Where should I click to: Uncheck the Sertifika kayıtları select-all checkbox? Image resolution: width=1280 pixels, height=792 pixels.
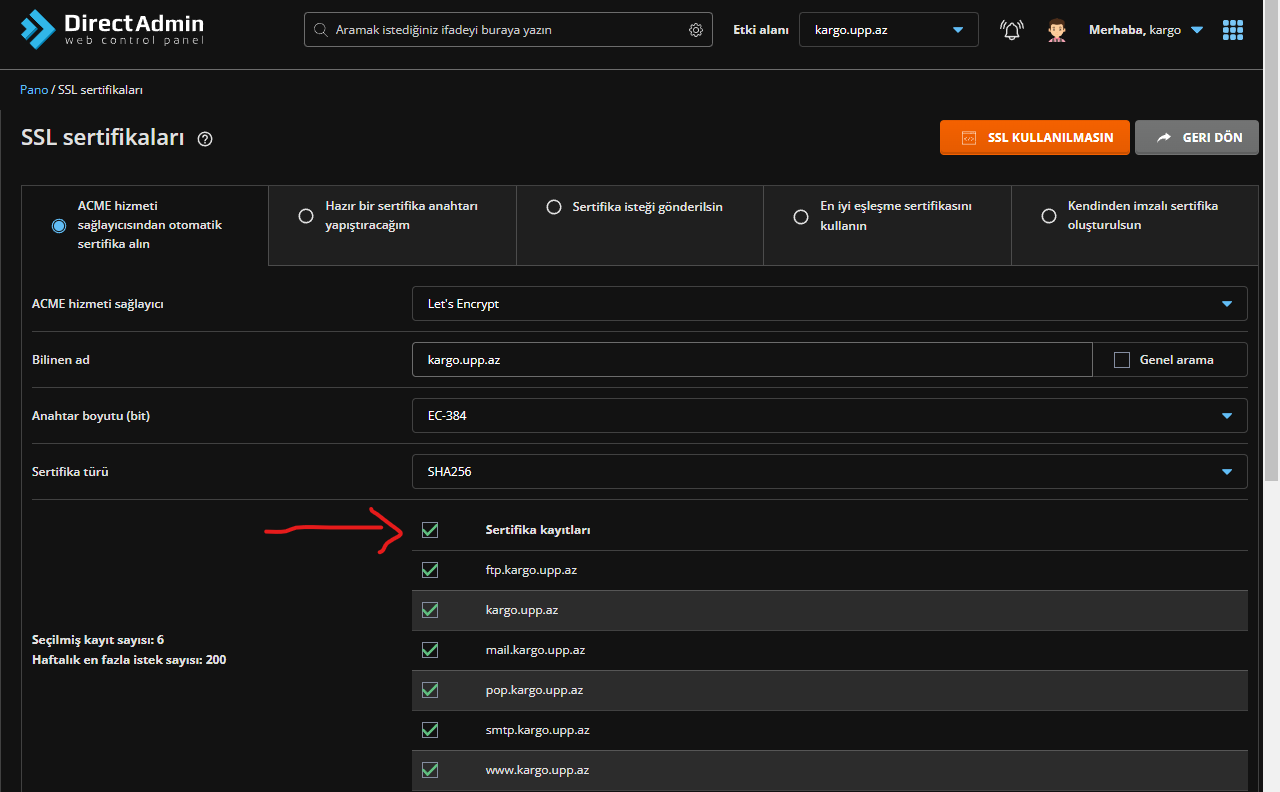(430, 530)
